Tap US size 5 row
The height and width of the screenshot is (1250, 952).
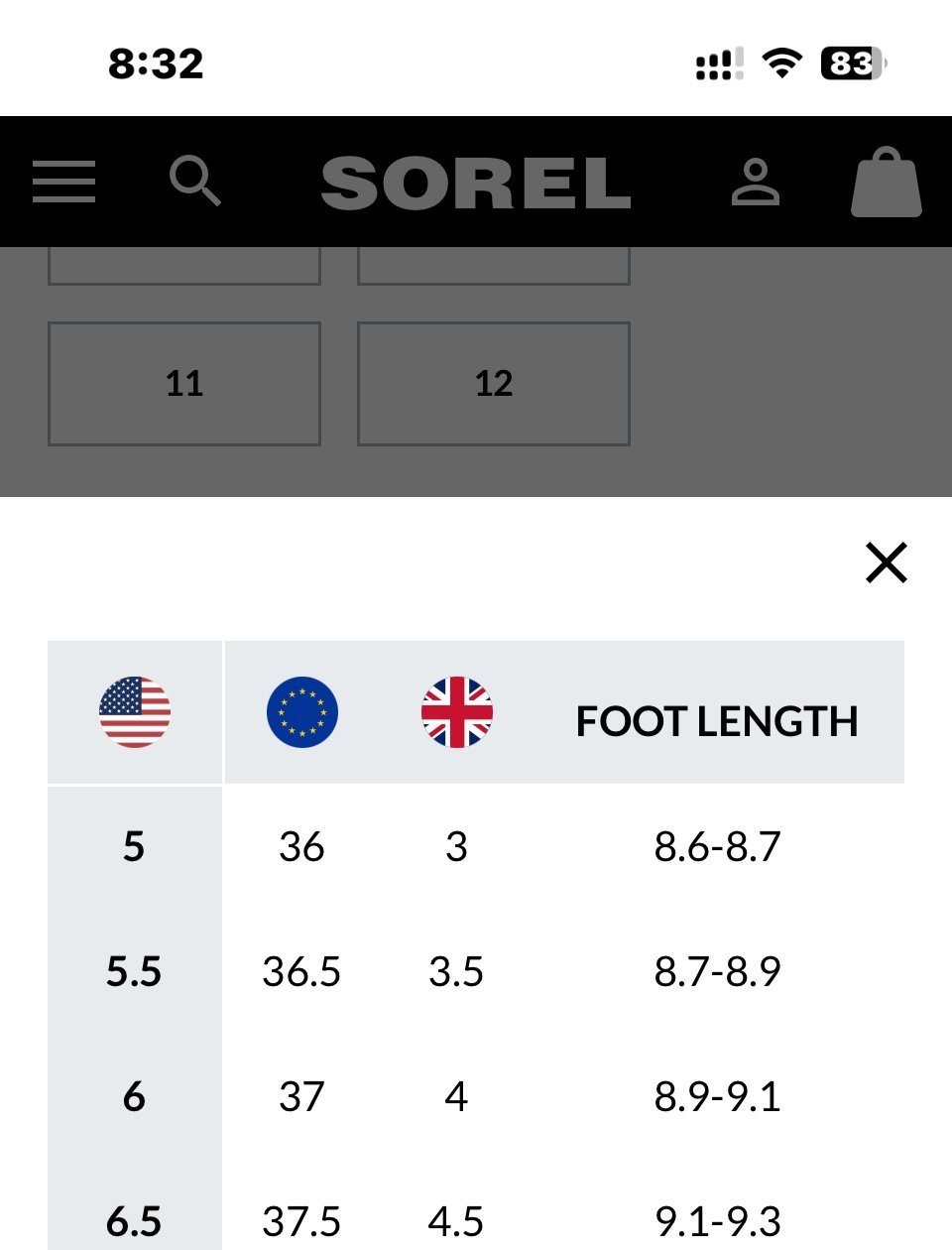tap(476, 847)
